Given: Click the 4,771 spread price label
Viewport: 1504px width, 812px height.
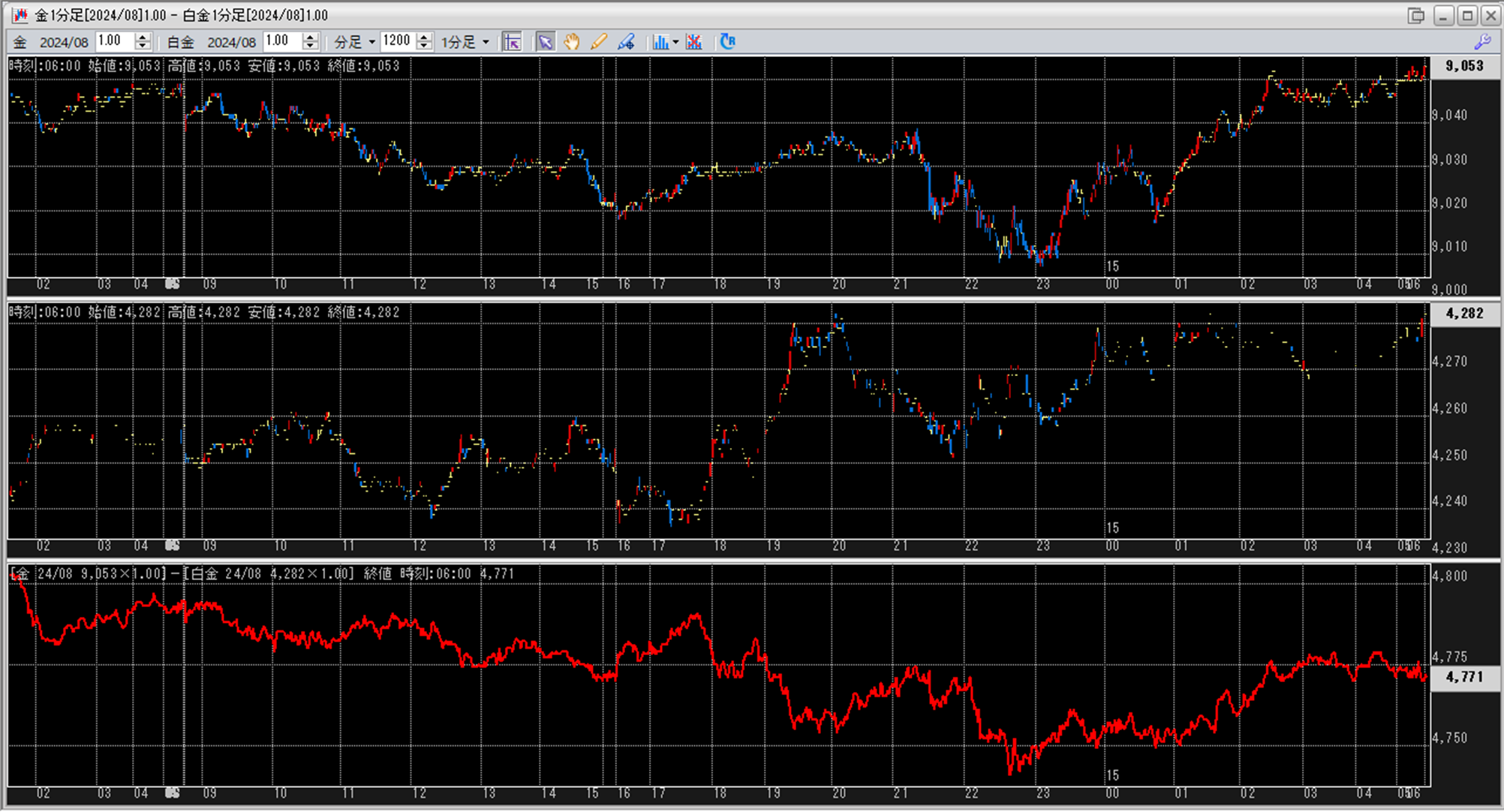Looking at the screenshot, I should (x=1464, y=677).
